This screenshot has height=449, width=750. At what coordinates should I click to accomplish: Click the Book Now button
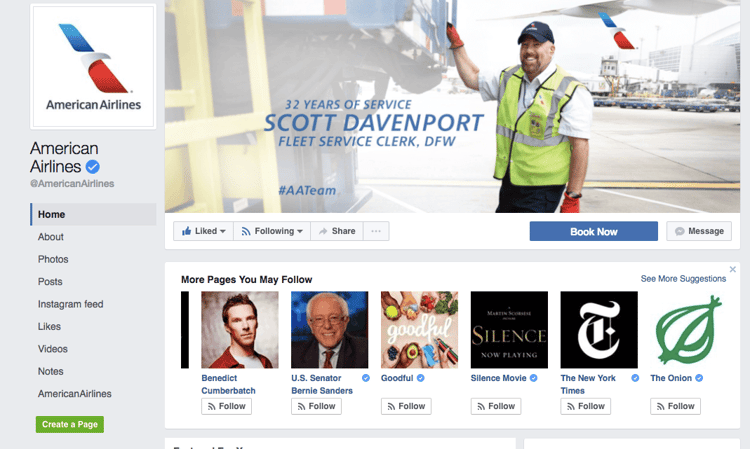coord(594,231)
